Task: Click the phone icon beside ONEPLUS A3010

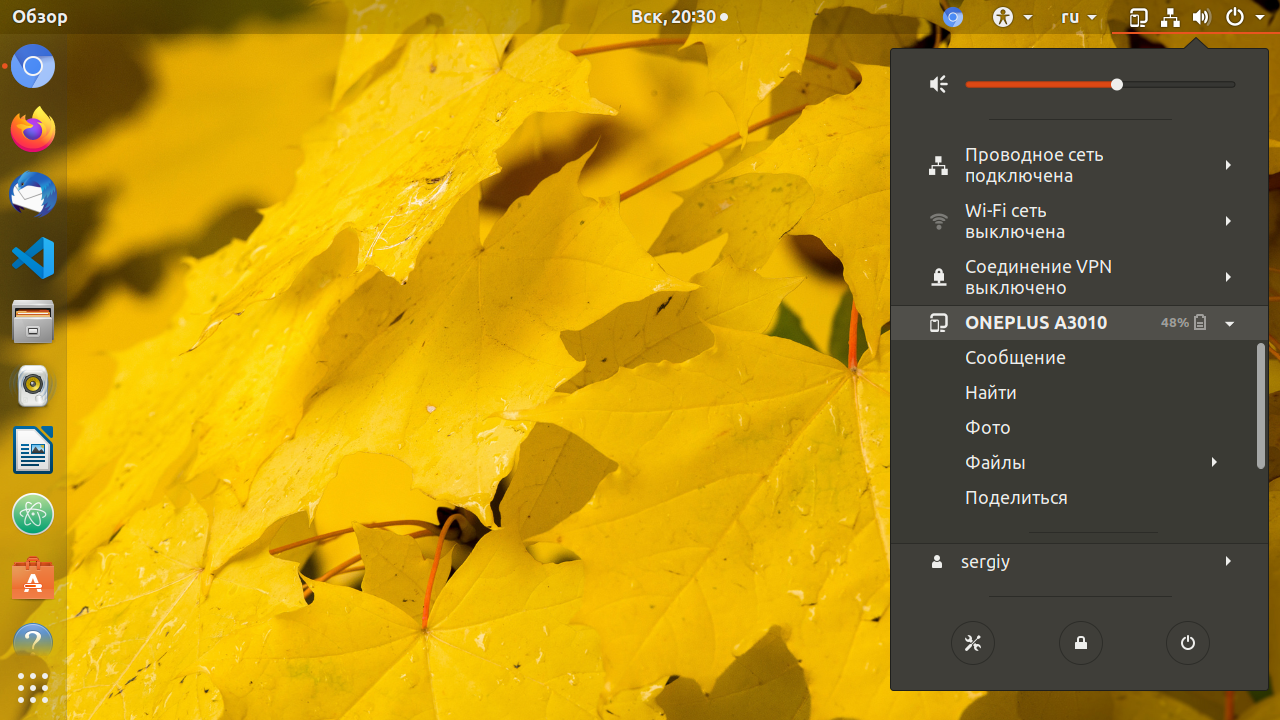Action: [x=938, y=323]
